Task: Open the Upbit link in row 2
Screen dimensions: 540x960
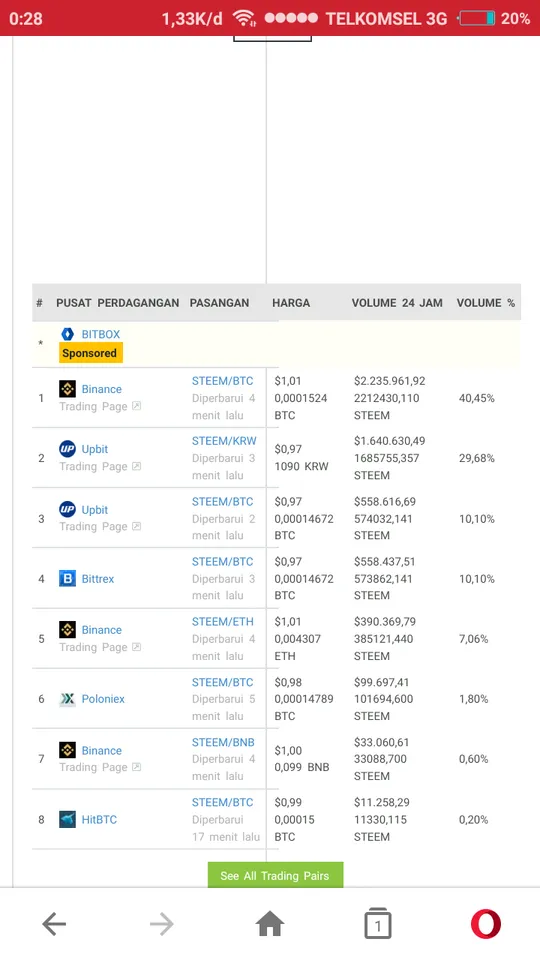Action: click(x=95, y=449)
